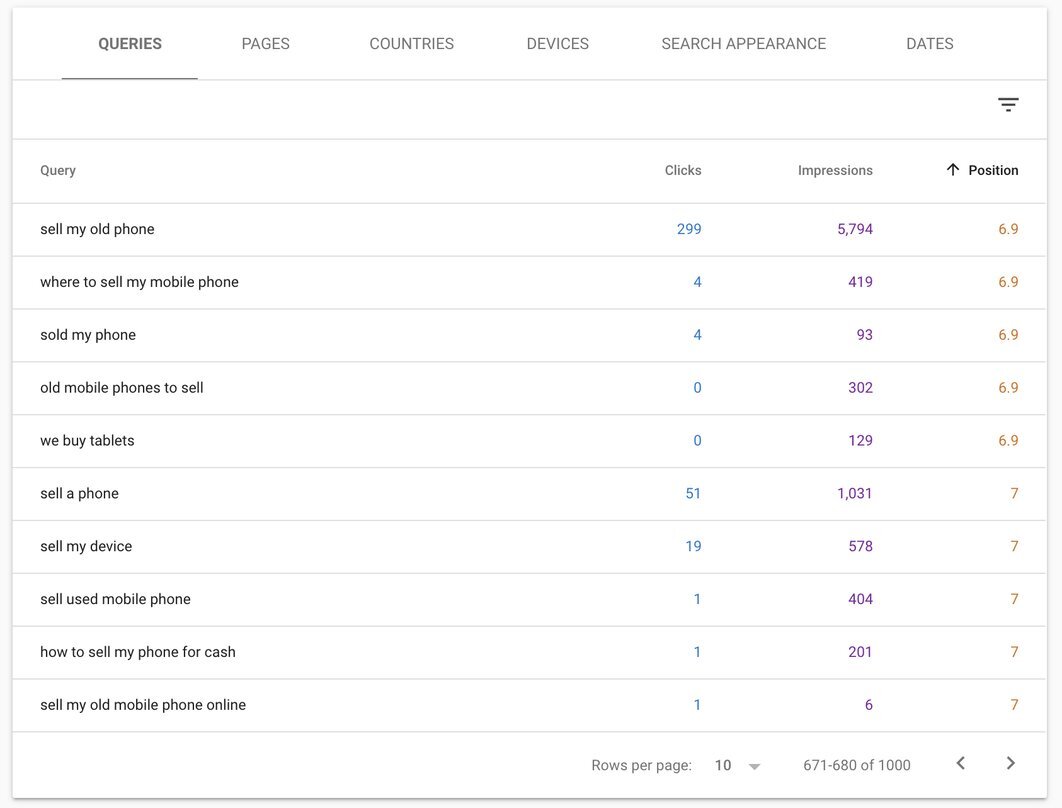Screen dimensions: 1062x808
Task: Select the Queries tab
Action: tap(129, 44)
